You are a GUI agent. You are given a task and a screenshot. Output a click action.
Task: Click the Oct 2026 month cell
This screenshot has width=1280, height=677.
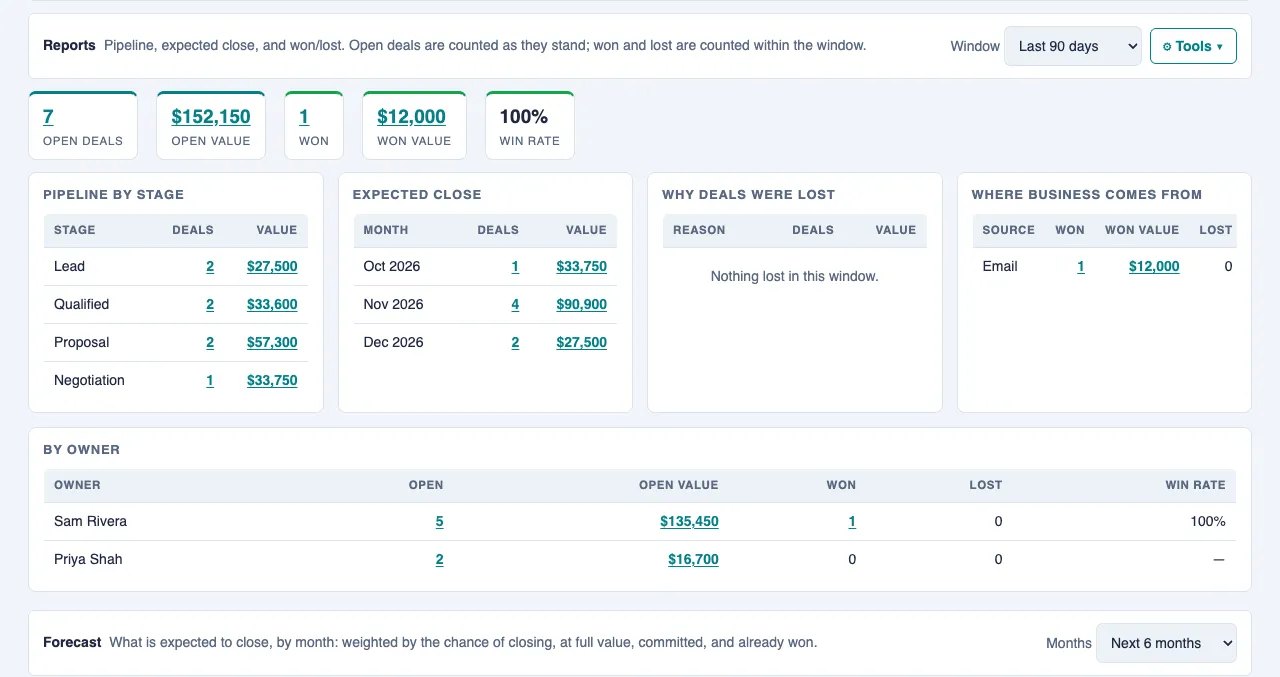click(392, 266)
